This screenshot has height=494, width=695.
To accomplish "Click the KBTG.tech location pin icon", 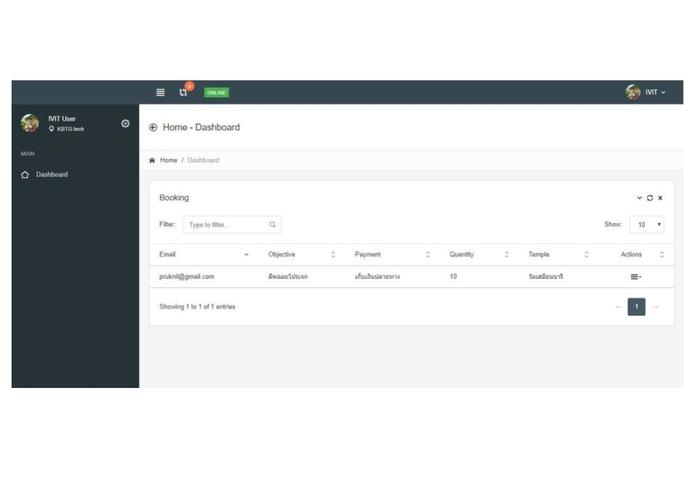I will point(51,129).
